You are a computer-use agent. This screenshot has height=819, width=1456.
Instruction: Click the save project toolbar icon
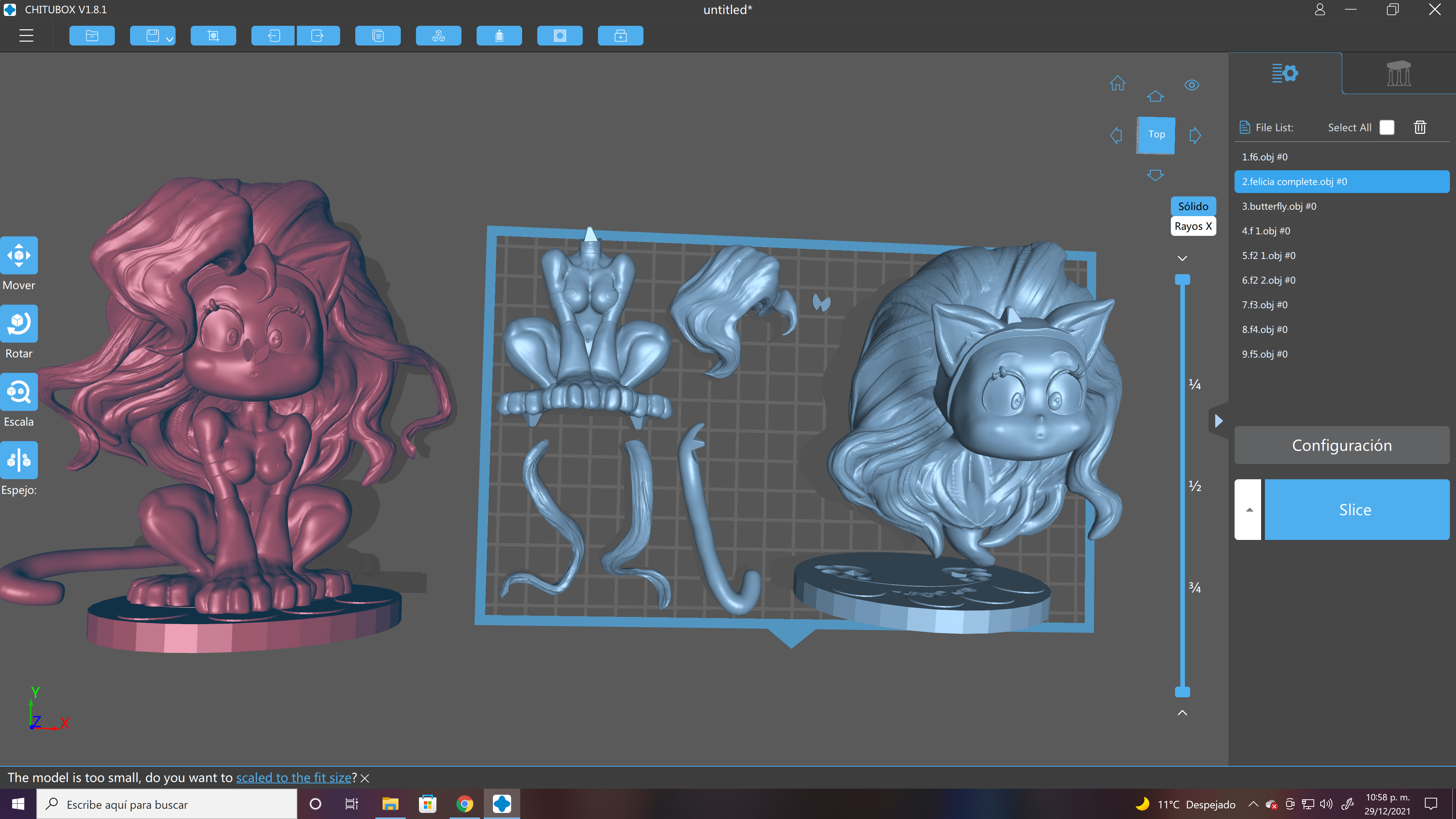click(152, 36)
